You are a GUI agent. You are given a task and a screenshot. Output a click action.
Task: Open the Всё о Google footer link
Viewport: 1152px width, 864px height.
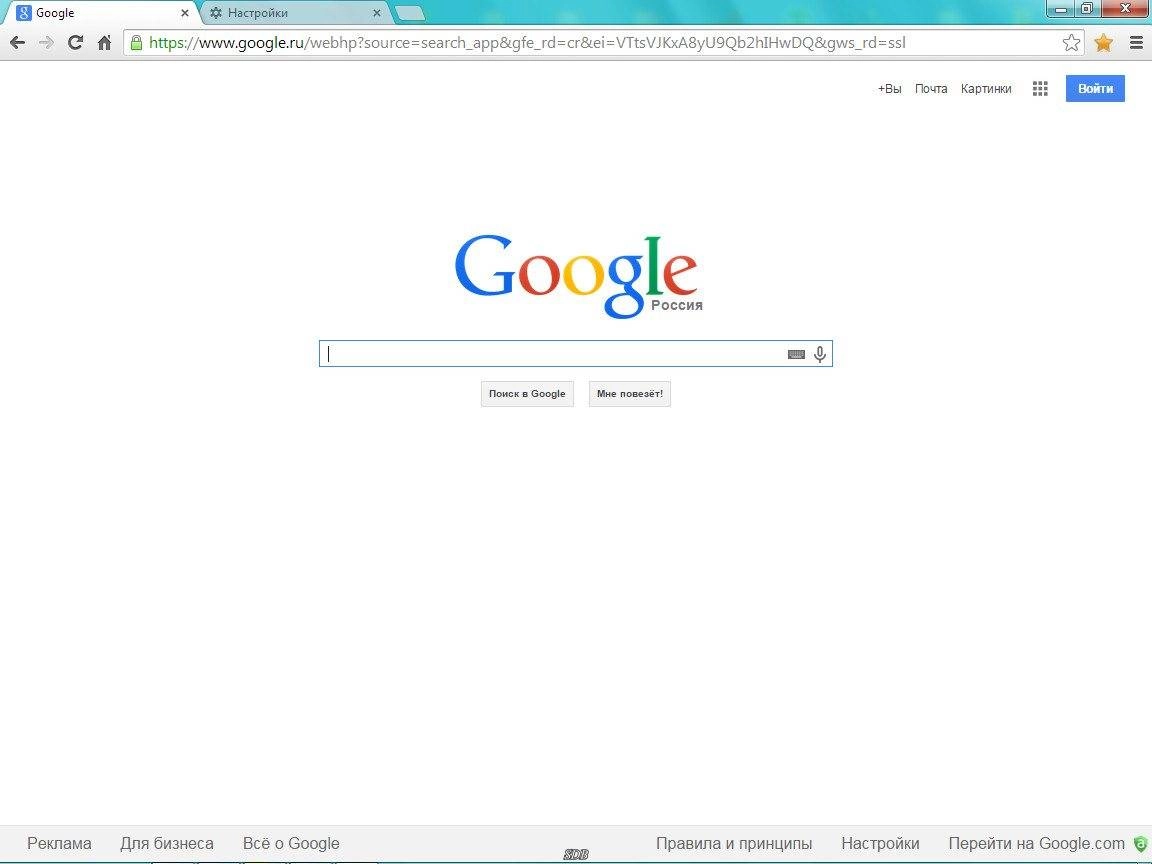tap(291, 843)
